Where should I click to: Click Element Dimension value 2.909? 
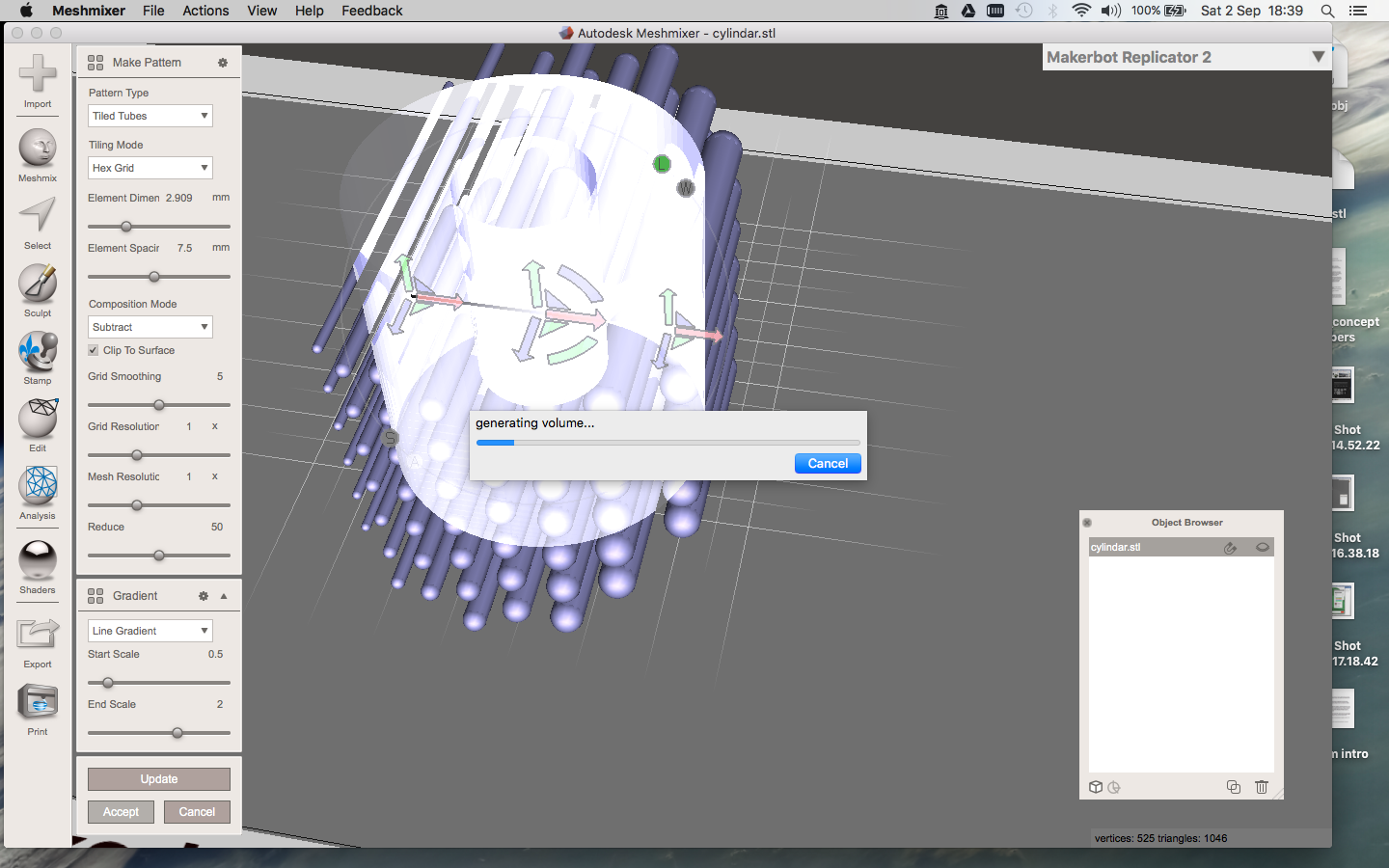click(x=179, y=198)
